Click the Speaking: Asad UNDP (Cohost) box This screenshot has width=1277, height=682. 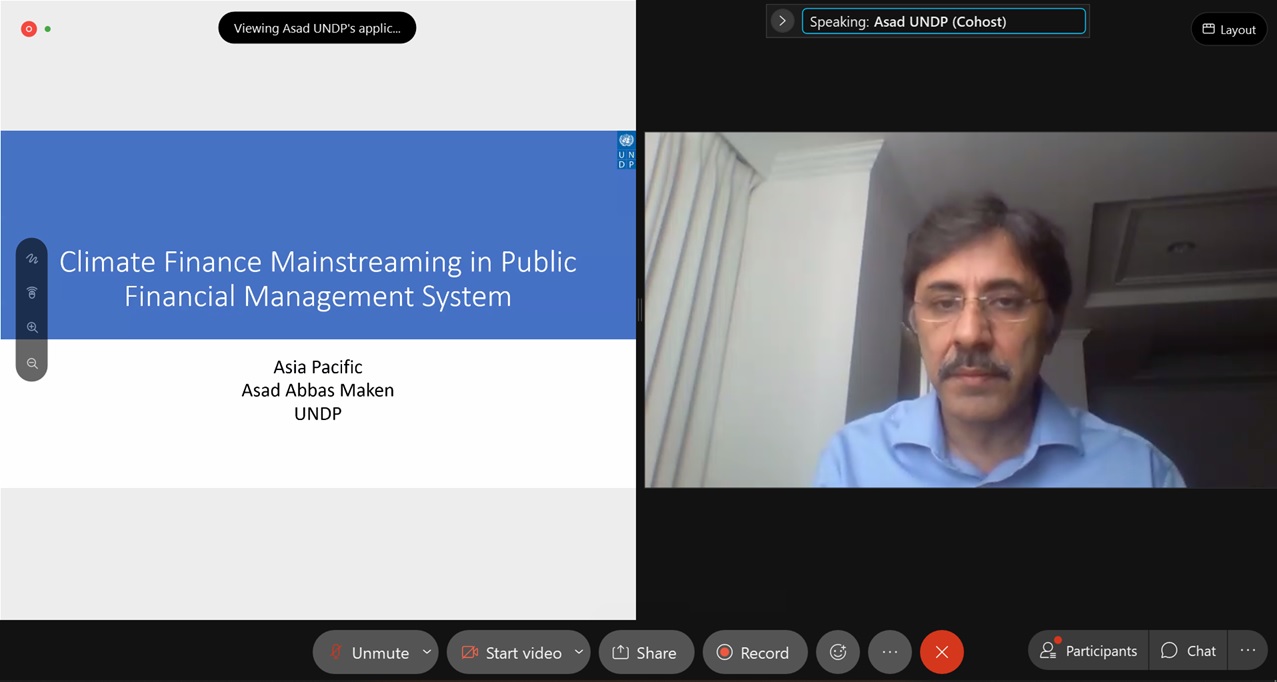pyautogui.click(x=943, y=21)
